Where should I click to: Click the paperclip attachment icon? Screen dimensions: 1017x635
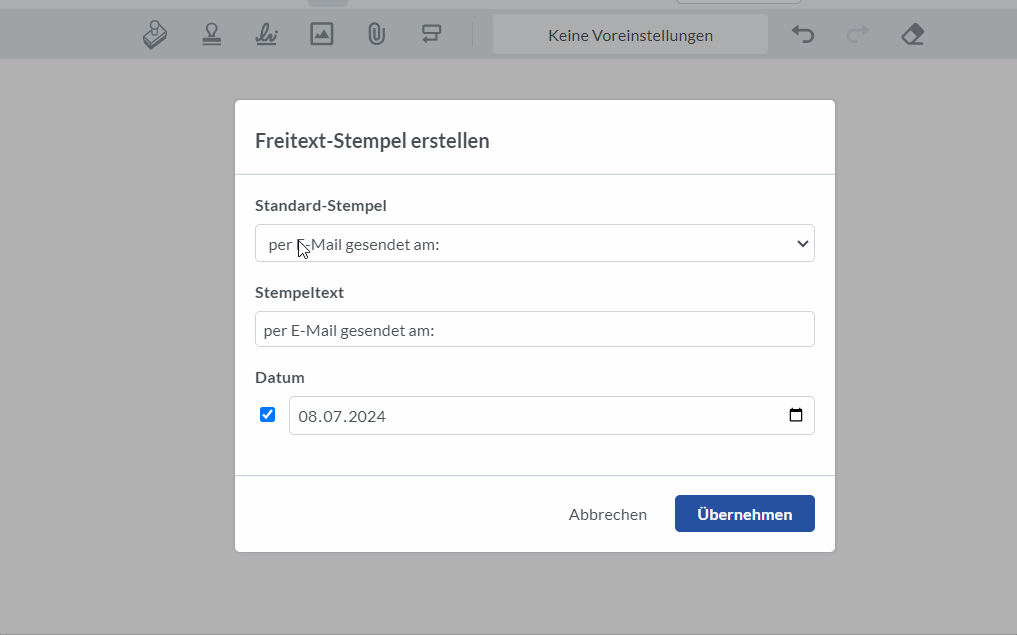(376, 34)
